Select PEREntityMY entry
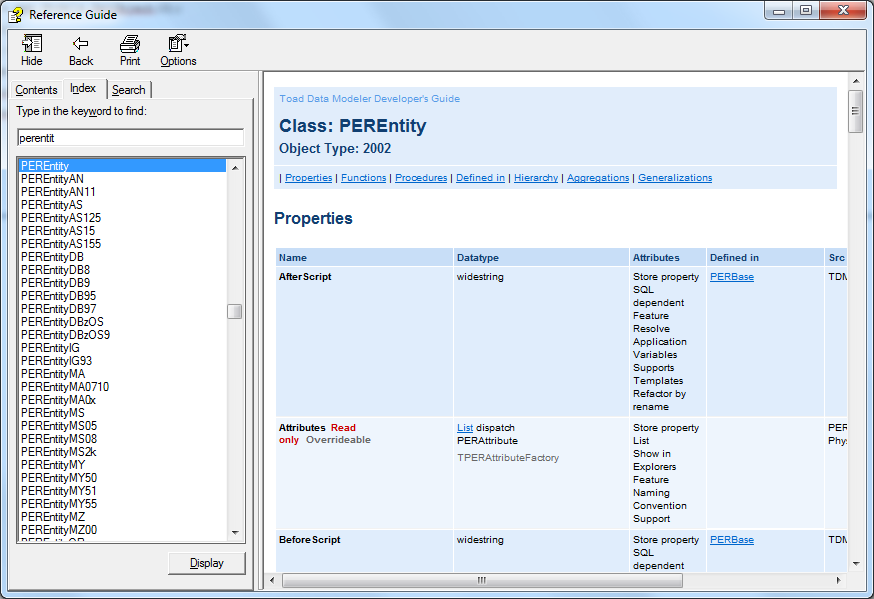Image resolution: width=874 pixels, height=599 pixels. (53, 465)
